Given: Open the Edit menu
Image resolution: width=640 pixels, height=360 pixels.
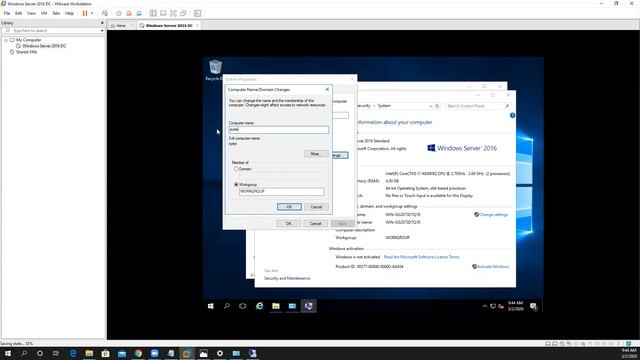Looking at the screenshot, I should coord(19,13).
